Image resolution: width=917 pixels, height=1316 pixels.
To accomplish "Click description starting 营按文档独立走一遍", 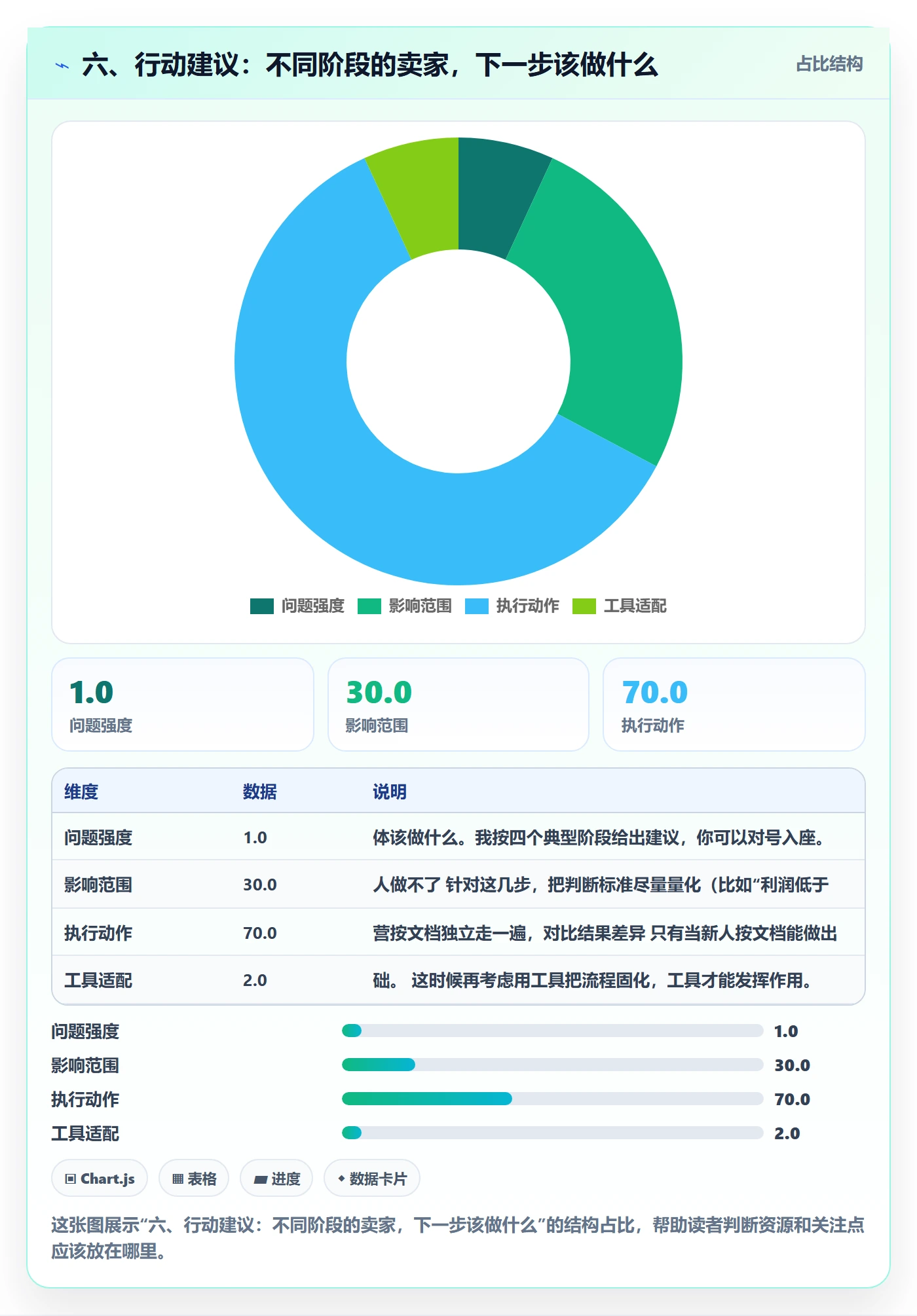I will (x=605, y=933).
